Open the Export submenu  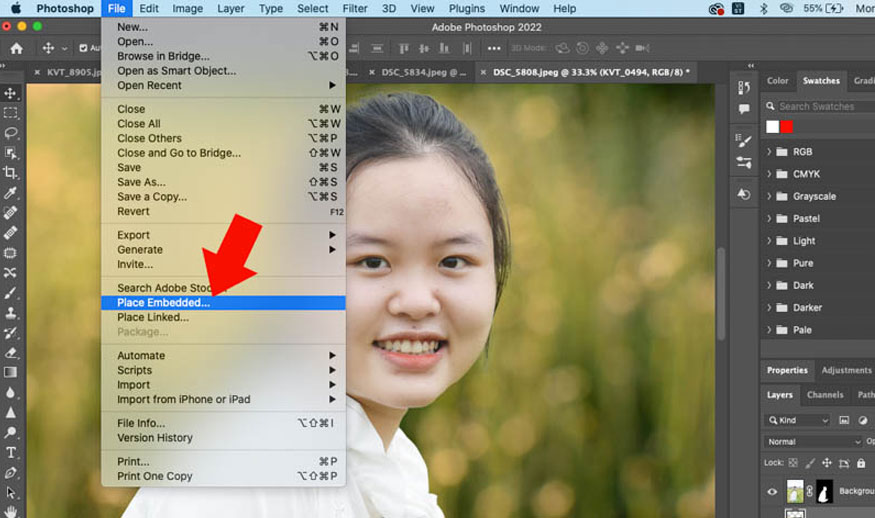coord(223,235)
